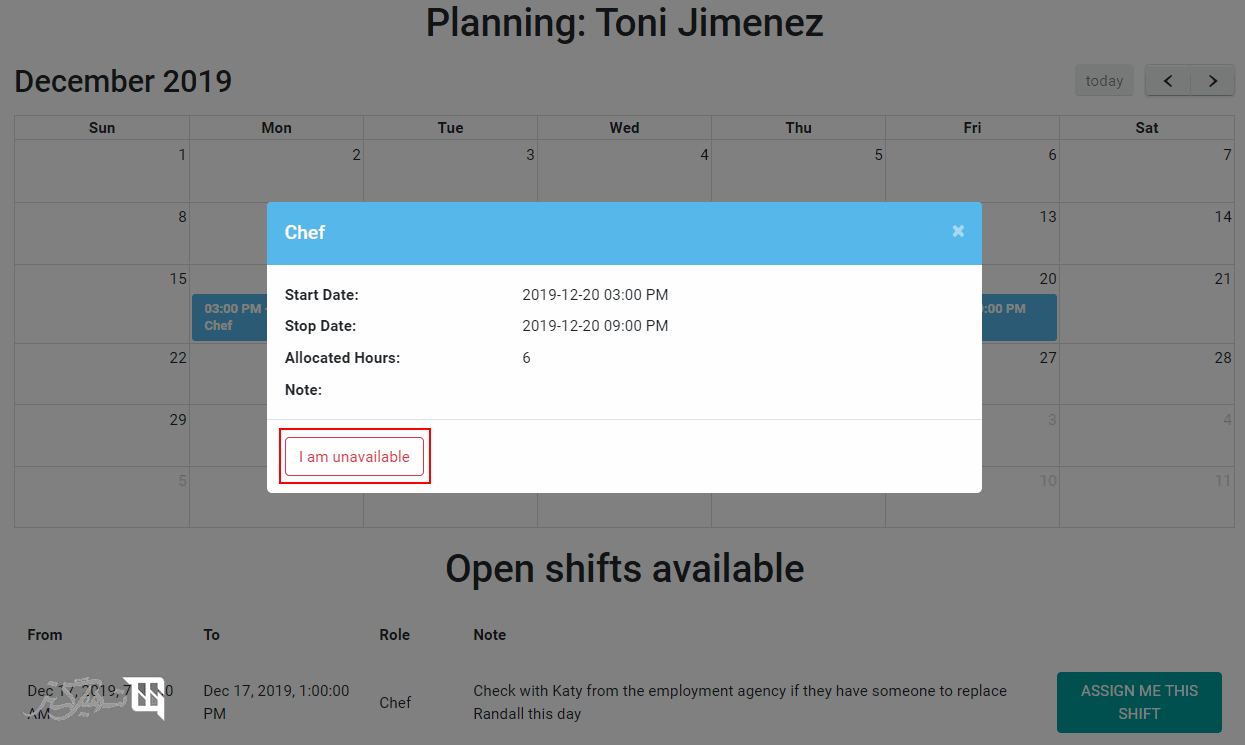Viewport: 1245px width, 745px height.
Task: Click the watermark logo icon
Action: click(144, 698)
